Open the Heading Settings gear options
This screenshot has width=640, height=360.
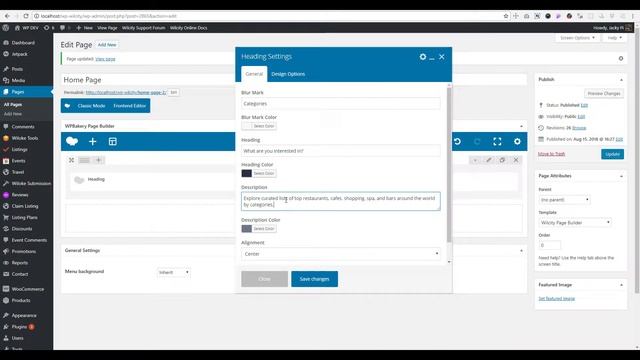coord(423,57)
